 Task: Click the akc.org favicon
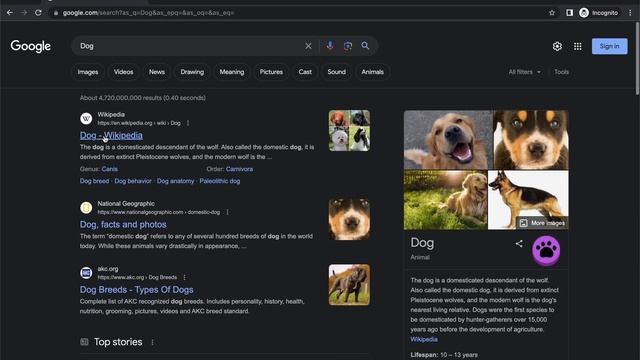click(86, 273)
